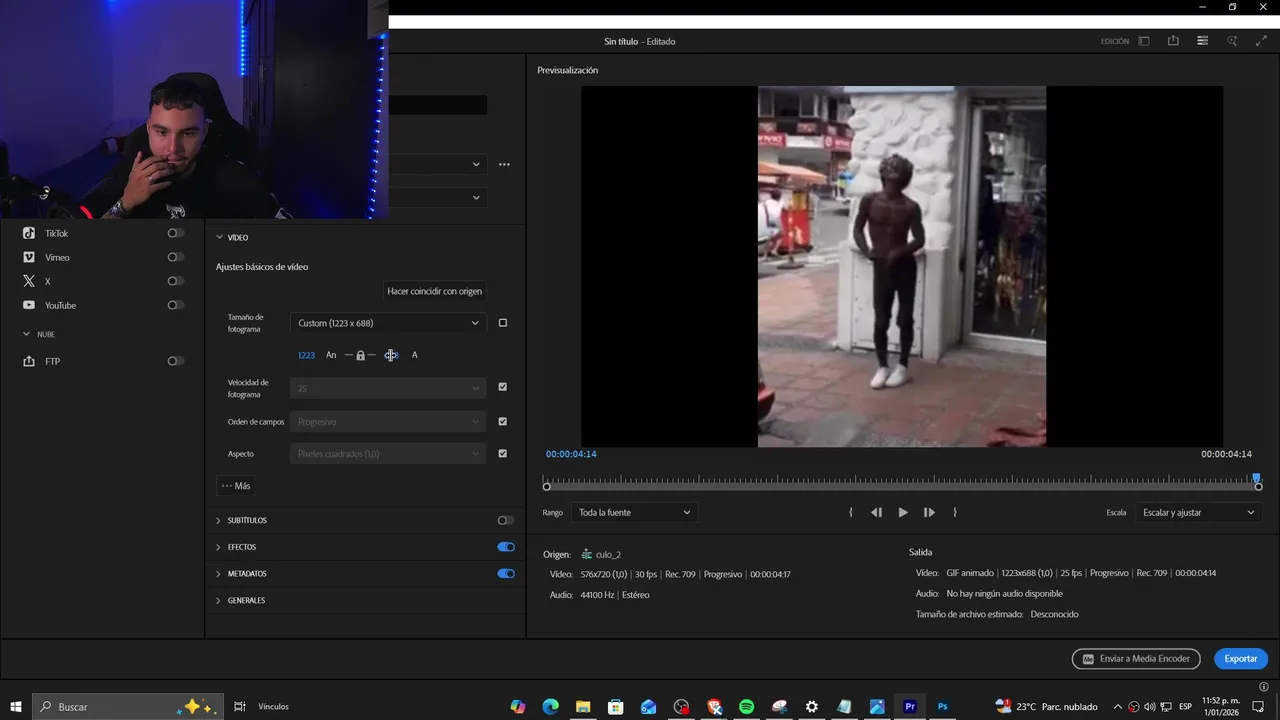The height and width of the screenshot is (720, 1280).
Task: Open the three-dot preset options menu
Action: pos(504,164)
